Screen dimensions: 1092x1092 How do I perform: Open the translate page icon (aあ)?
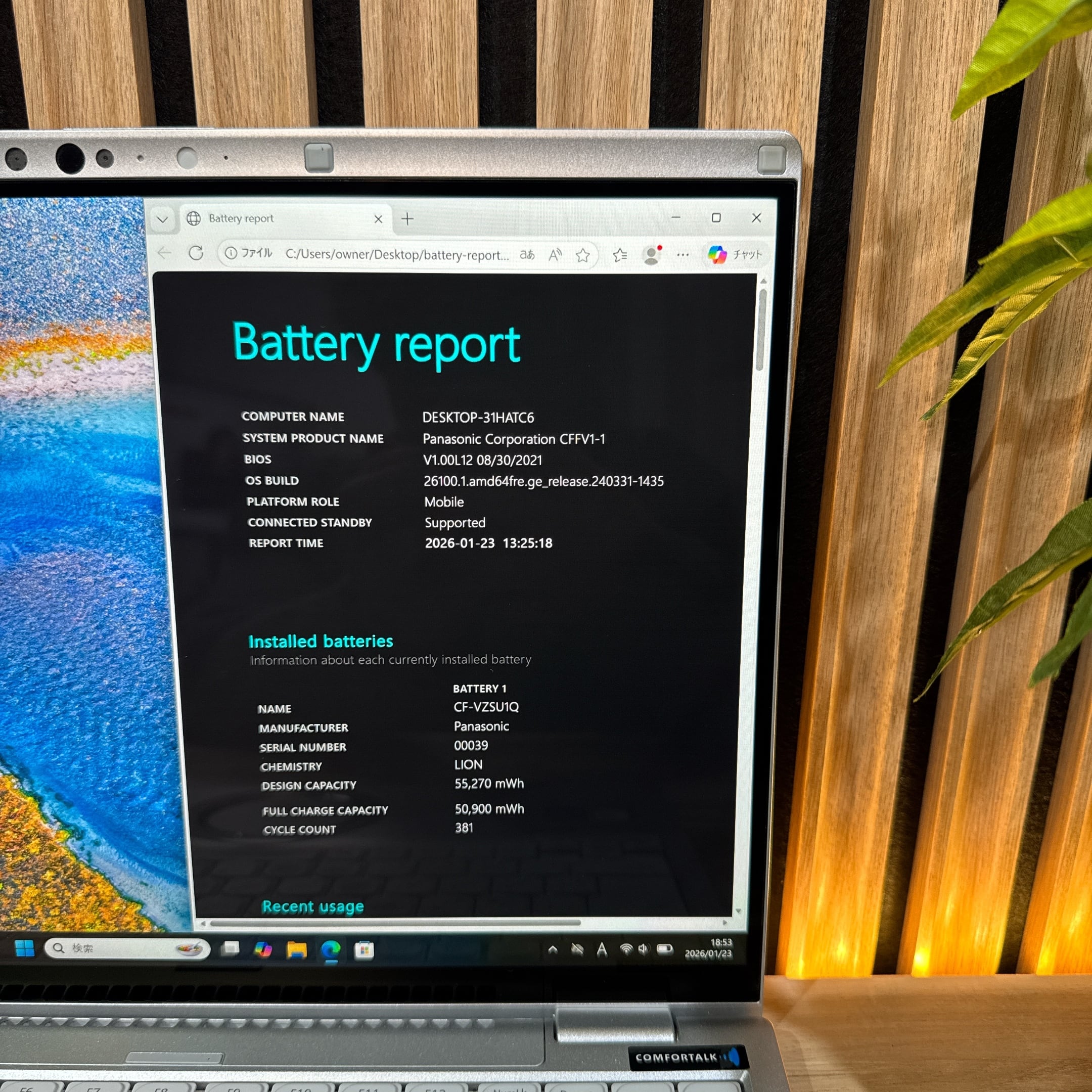pos(527,255)
